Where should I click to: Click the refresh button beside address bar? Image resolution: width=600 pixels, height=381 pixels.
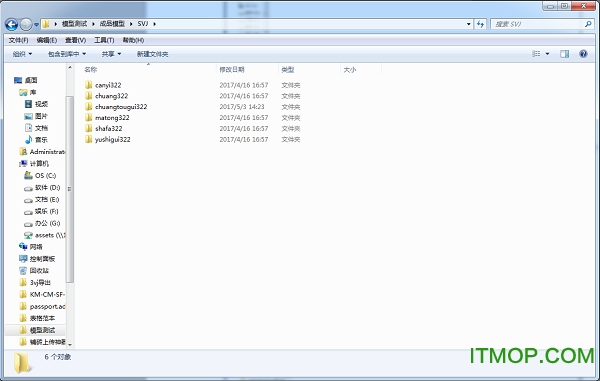[480, 24]
